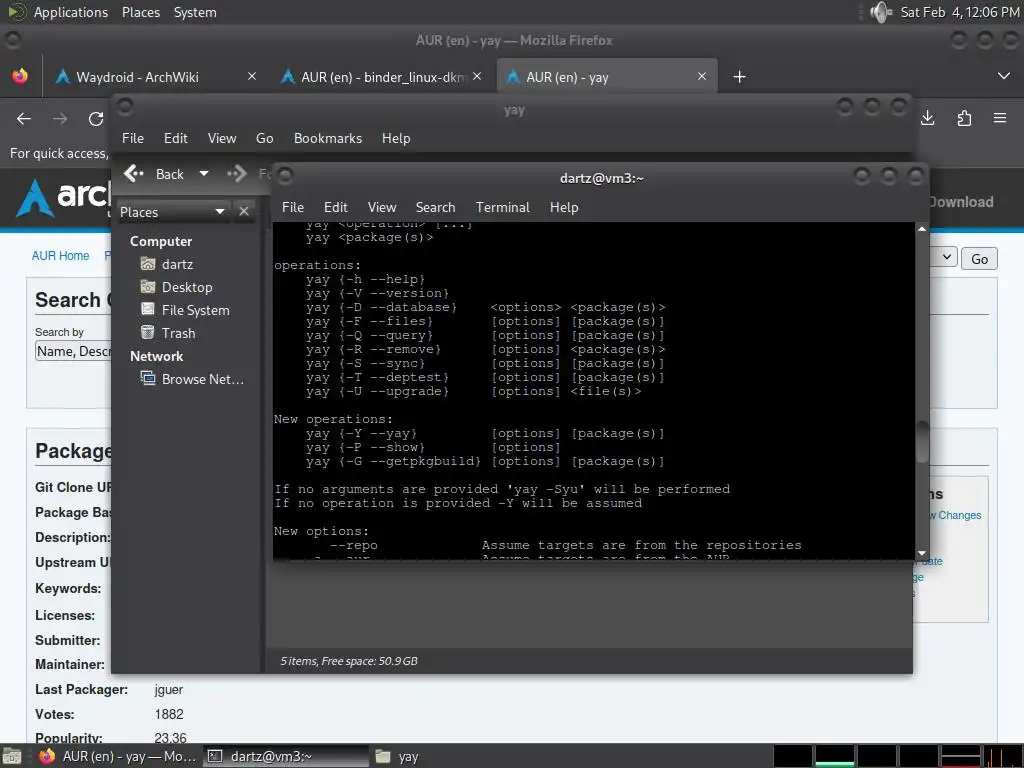Click the Go button on AUR page
This screenshot has width=1024, height=768.
tap(979, 259)
